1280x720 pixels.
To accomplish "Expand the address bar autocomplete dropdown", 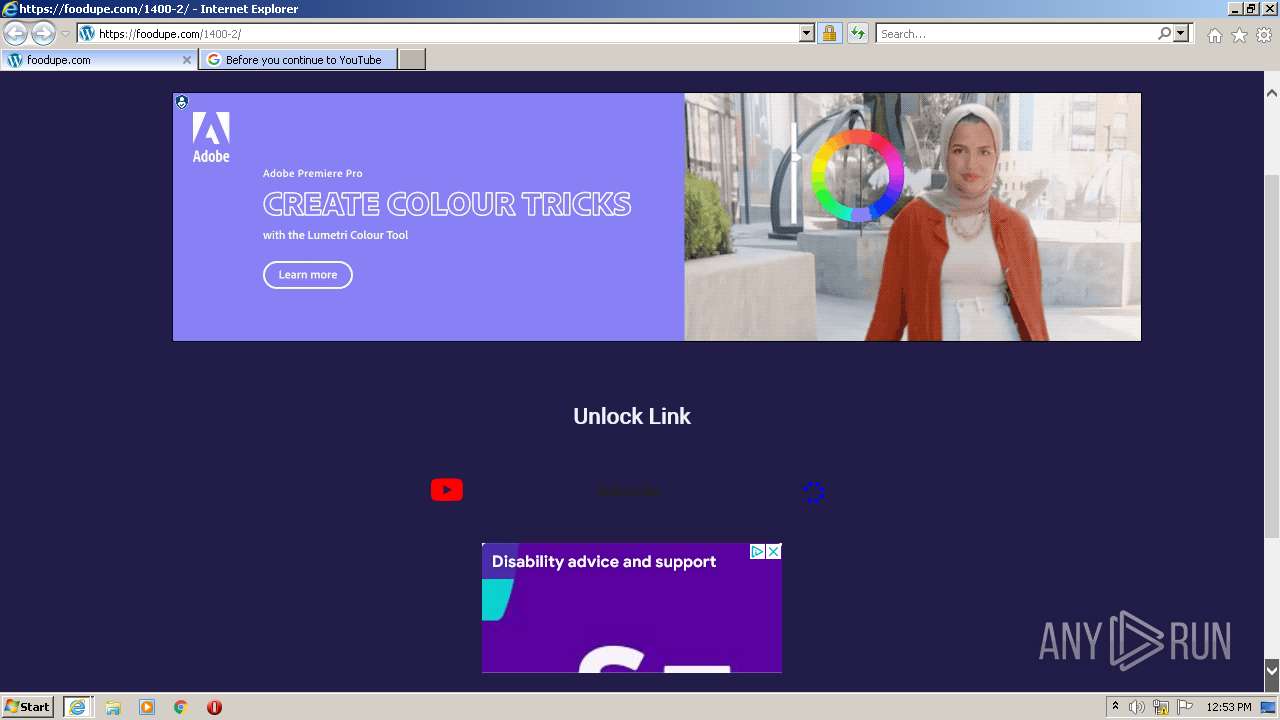I will coord(807,34).
